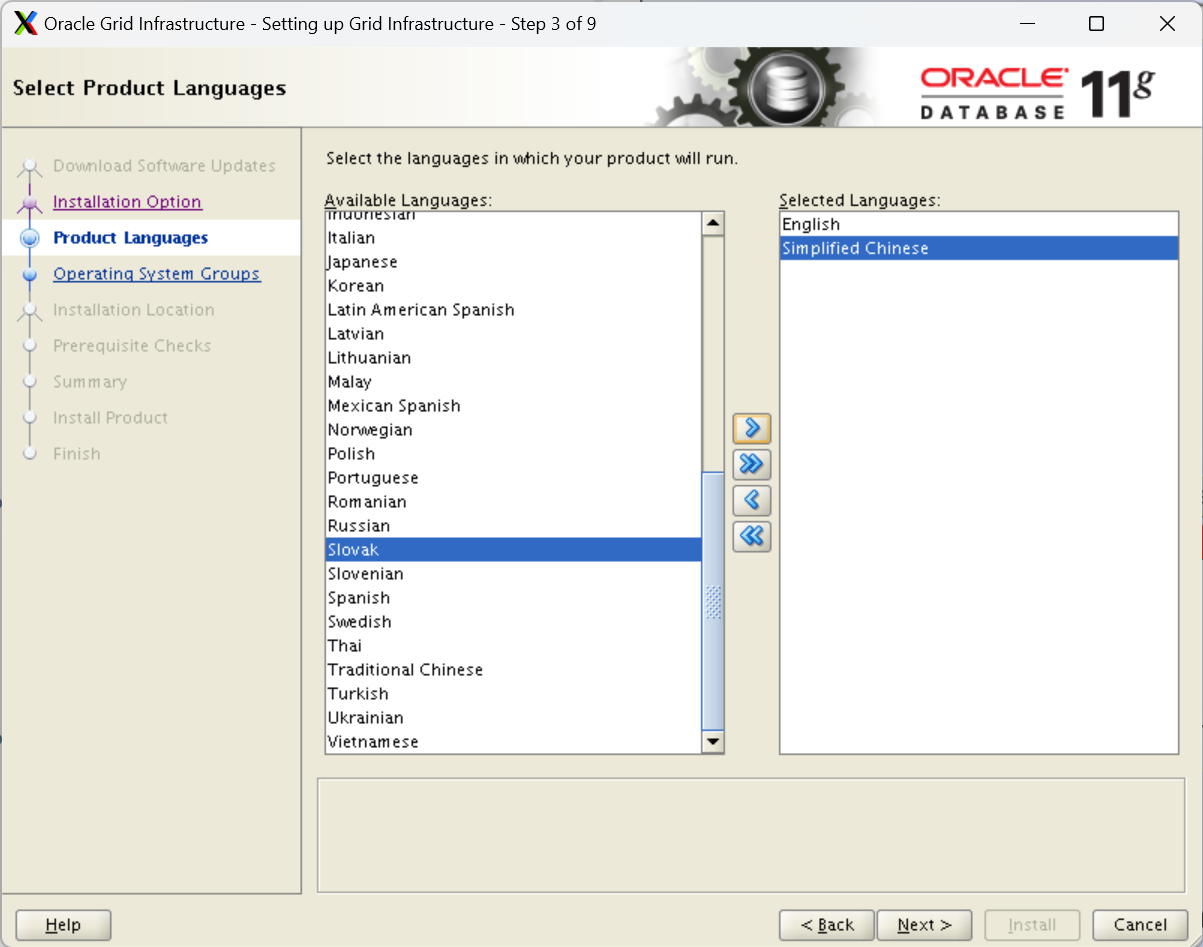
Task: Select Thai in Available Languages
Action: tap(513, 646)
